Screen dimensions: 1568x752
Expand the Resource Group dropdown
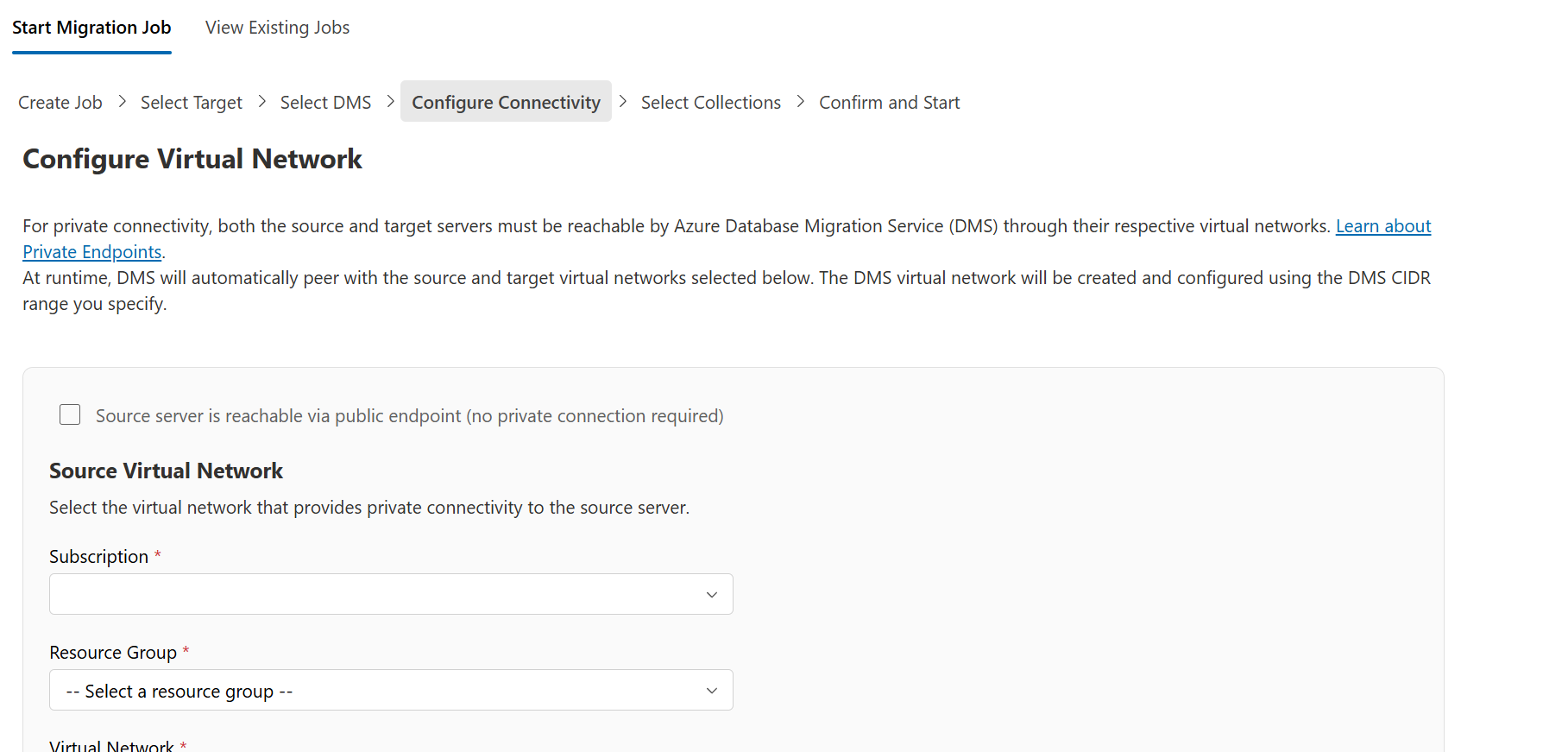(x=380, y=691)
